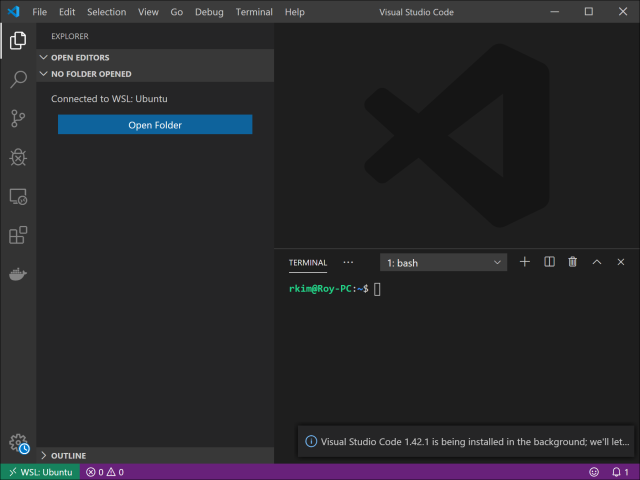
Task: Create a new terminal with plus icon
Action: tap(525, 262)
